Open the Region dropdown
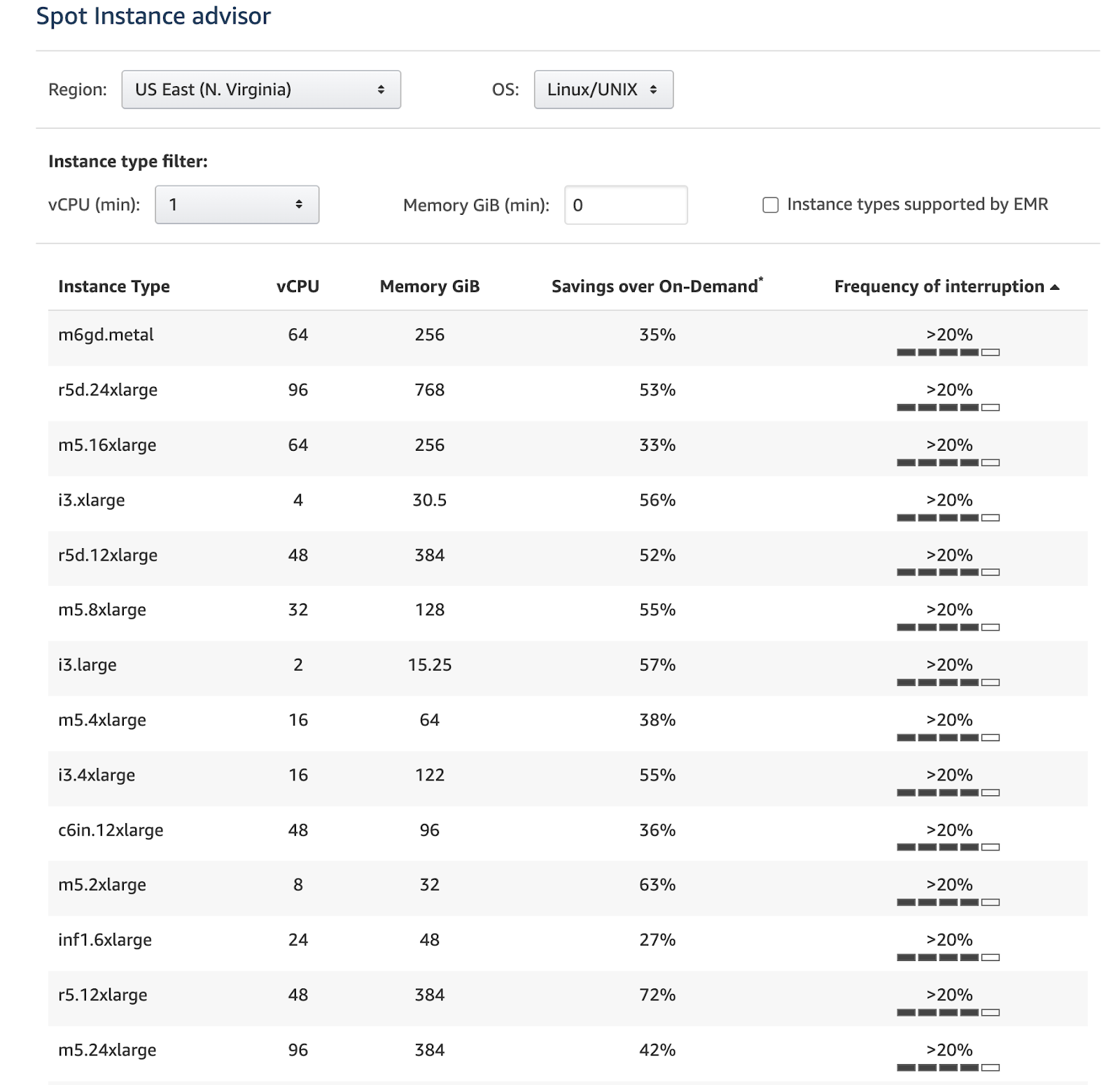1120x1085 pixels. tap(260, 90)
